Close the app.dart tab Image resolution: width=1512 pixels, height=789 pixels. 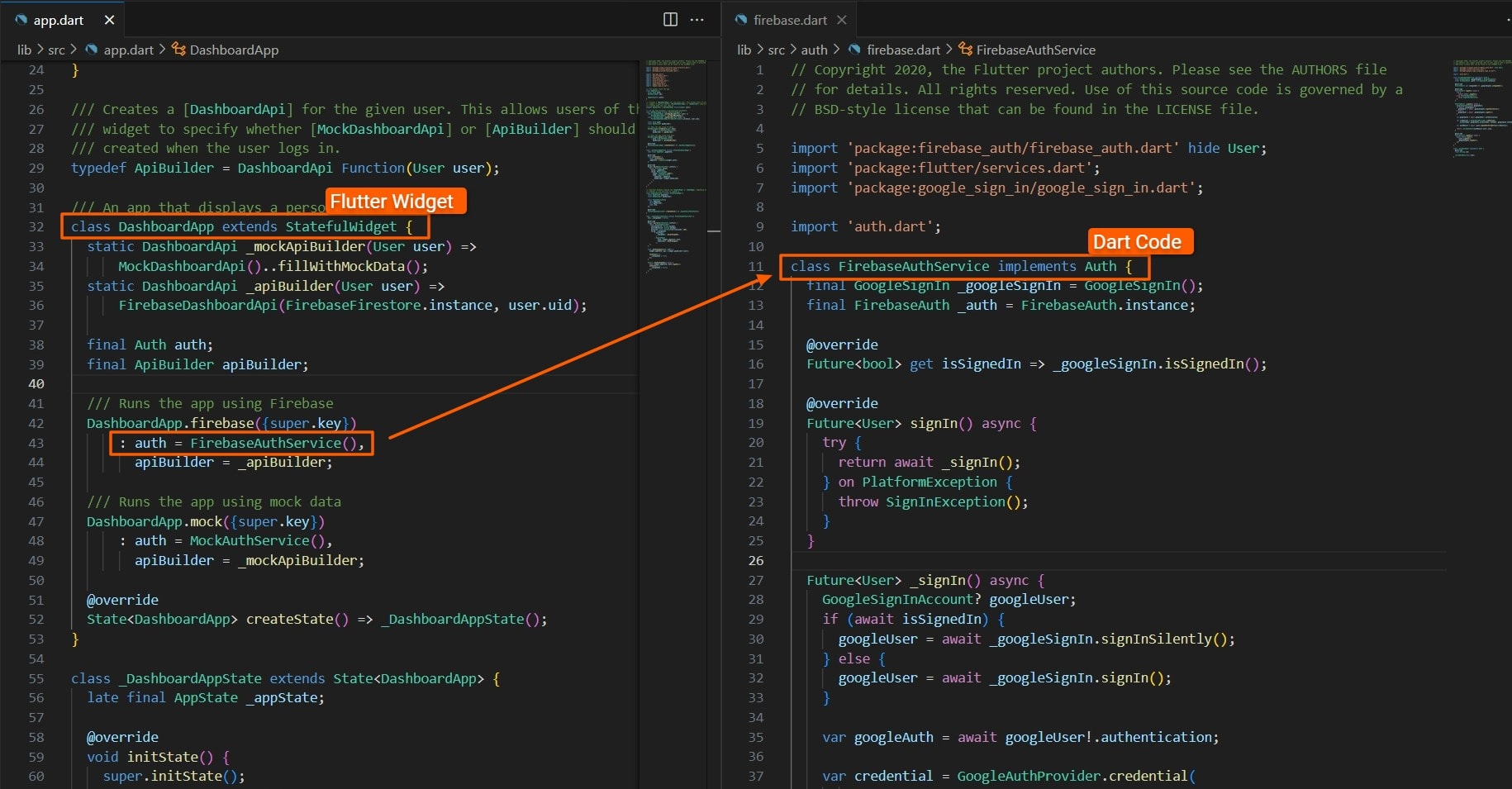109,20
